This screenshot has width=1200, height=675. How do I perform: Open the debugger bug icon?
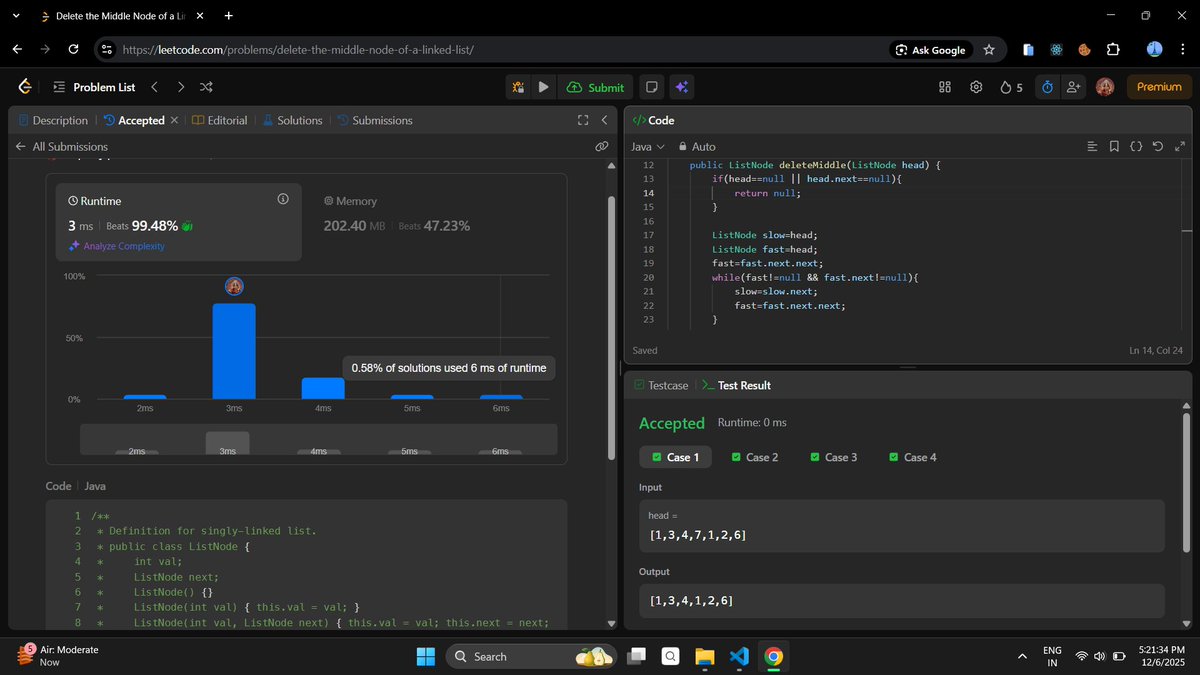(x=519, y=87)
